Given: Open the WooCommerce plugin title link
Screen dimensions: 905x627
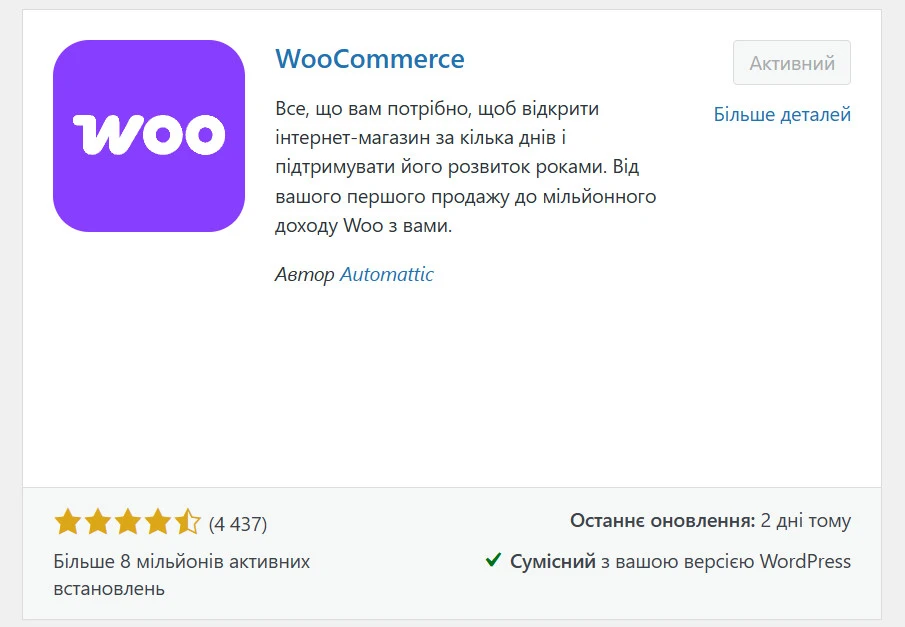Looking at the screenshot, I should pyautogui.click(x=370, y=59).
